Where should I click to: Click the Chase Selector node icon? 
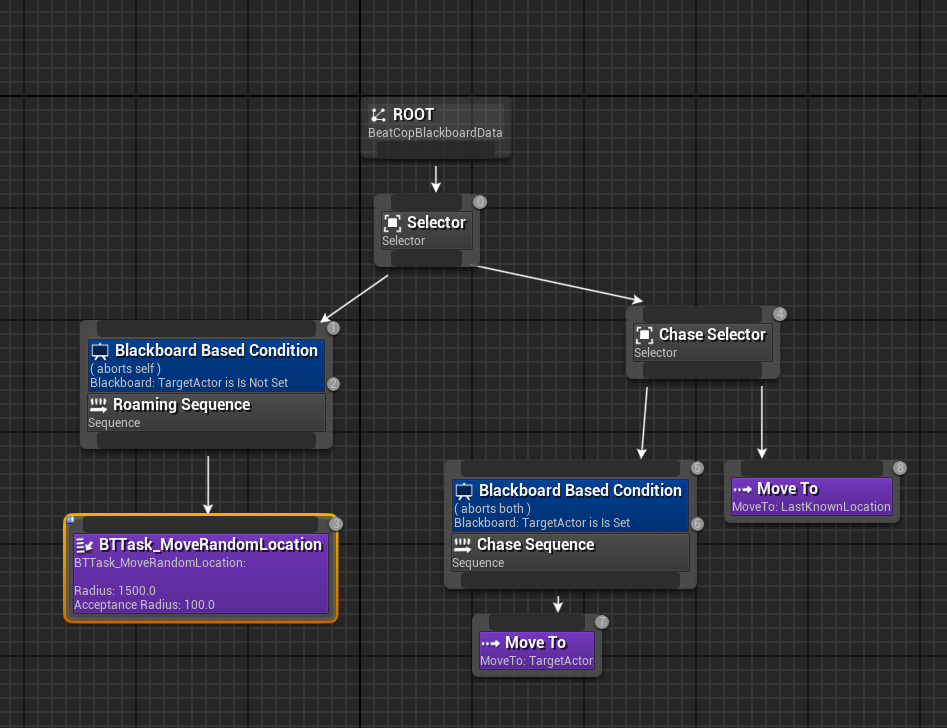pos(644,335)
